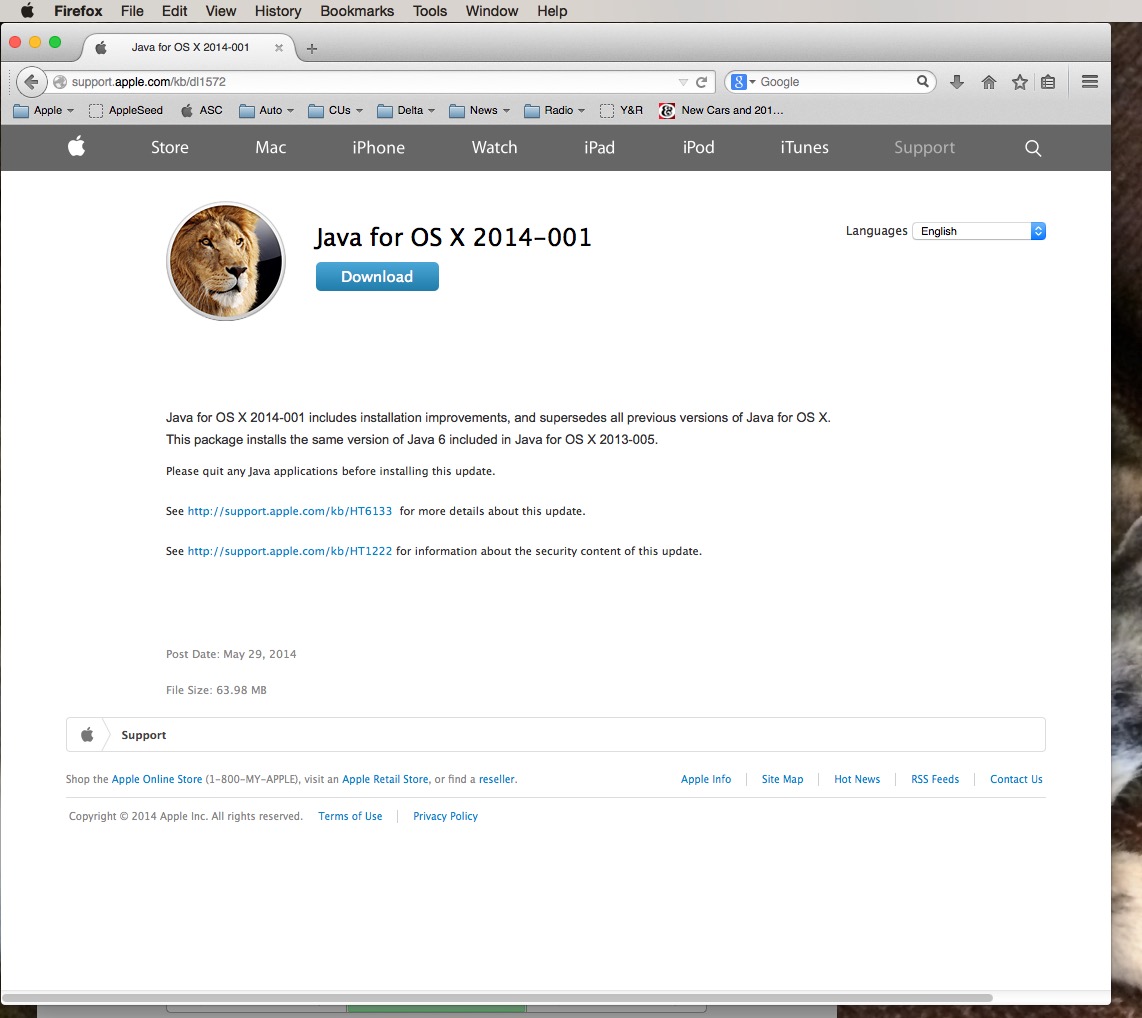1142x1018 pixels.
Task: Click the Apple Retail Store link
Action: [x=385, y=779]
